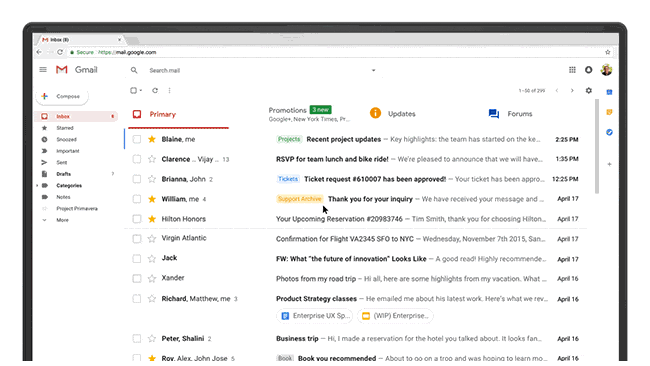Open the More options three-dot menu
Image resolution: width=650 pixels, height=366 pixels.
click(169, 90)
